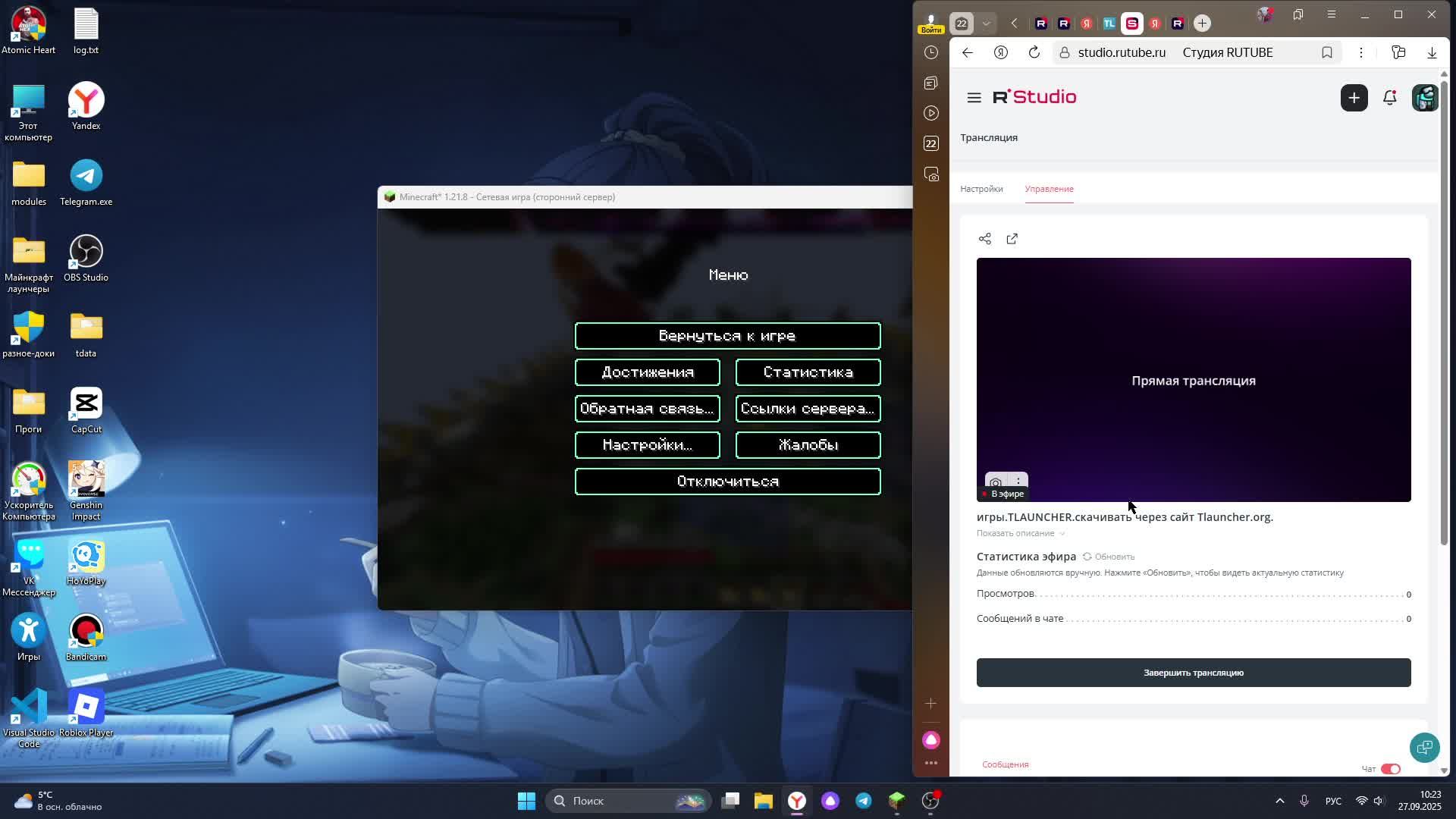The image size is (1456, 819).
Task: Open the support chat bubble icon
Action: point(1424,748)
